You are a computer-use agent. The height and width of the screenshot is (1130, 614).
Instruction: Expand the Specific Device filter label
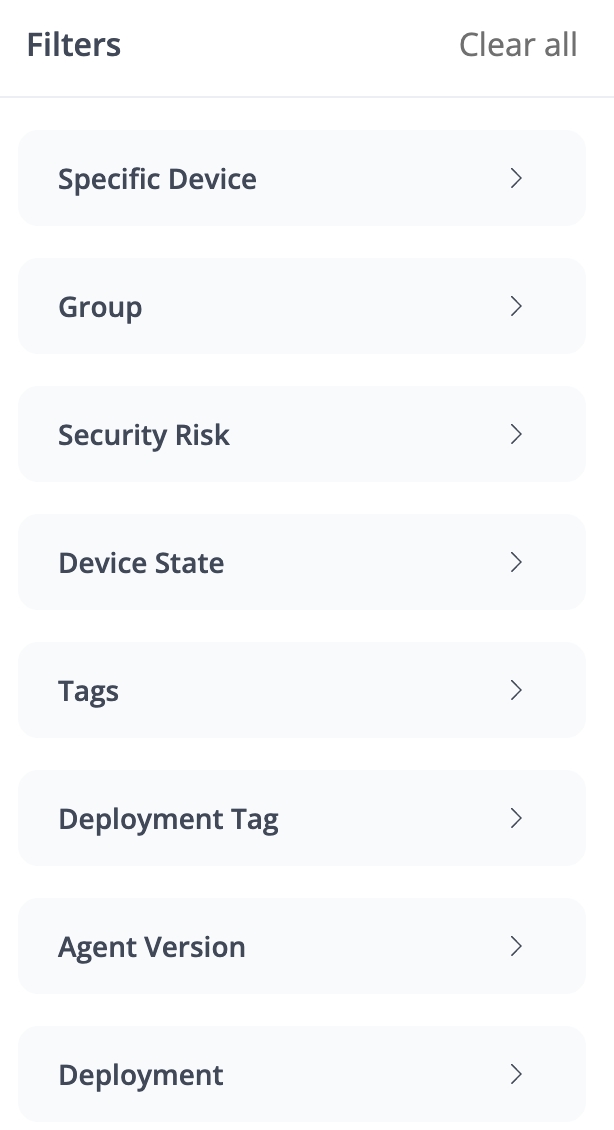click(x=157, y=179)
